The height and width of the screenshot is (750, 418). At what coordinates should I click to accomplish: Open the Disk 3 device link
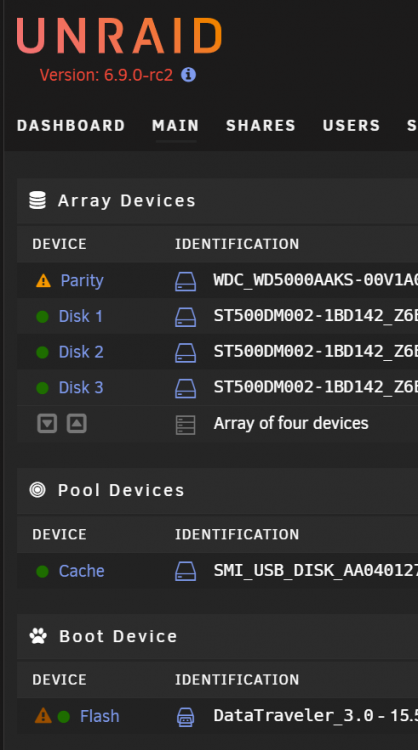[81, 387]
